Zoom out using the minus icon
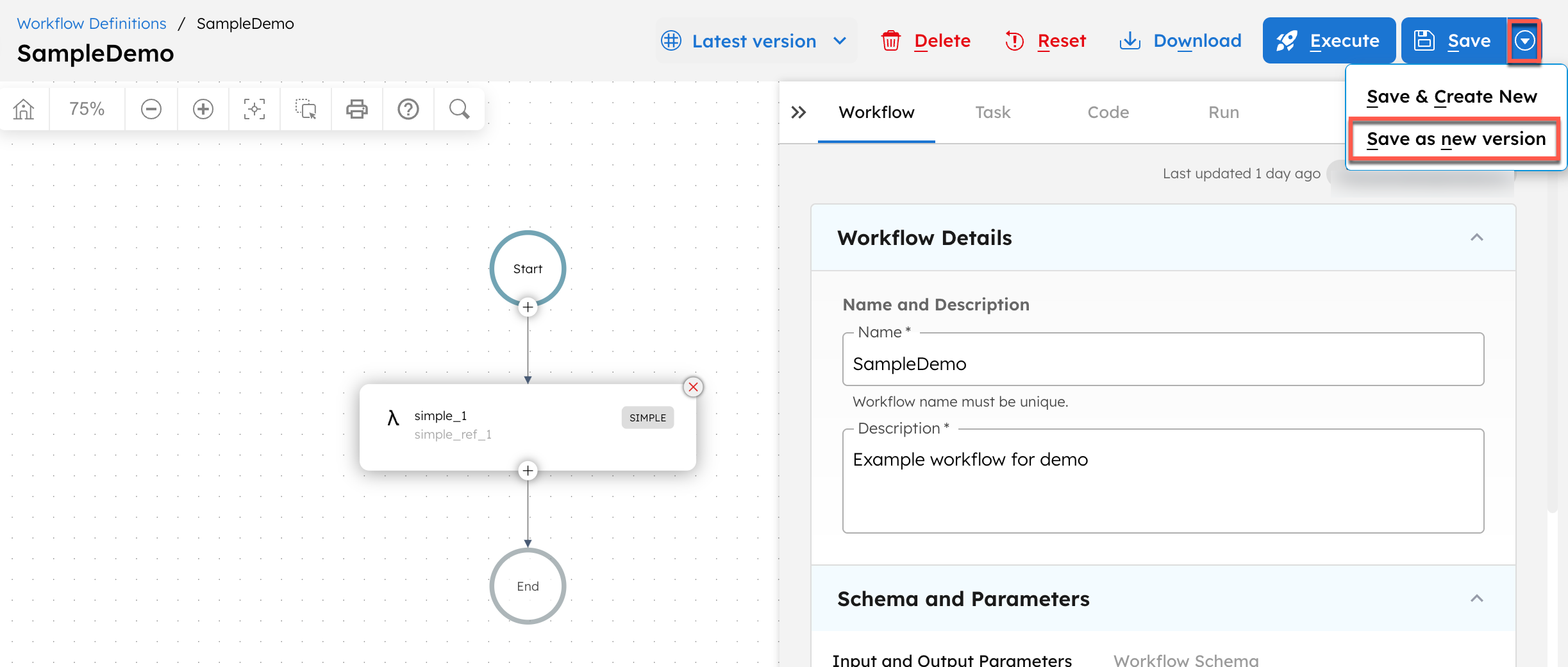1568x667 pixels. (151, 108)
